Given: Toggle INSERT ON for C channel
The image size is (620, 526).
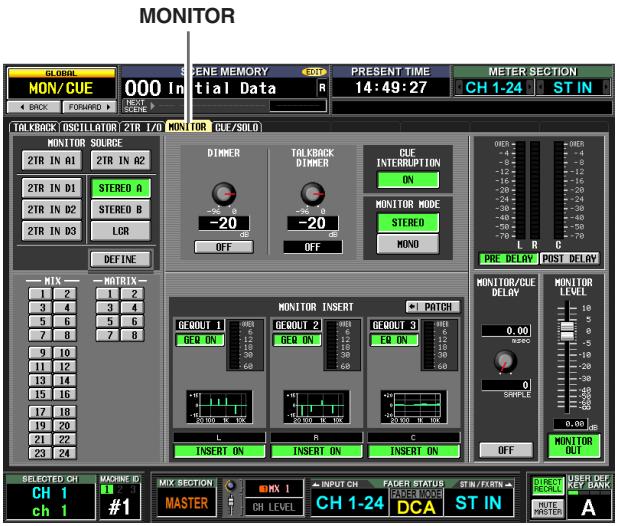Looking at the screenshot, I should pos(414,451).
